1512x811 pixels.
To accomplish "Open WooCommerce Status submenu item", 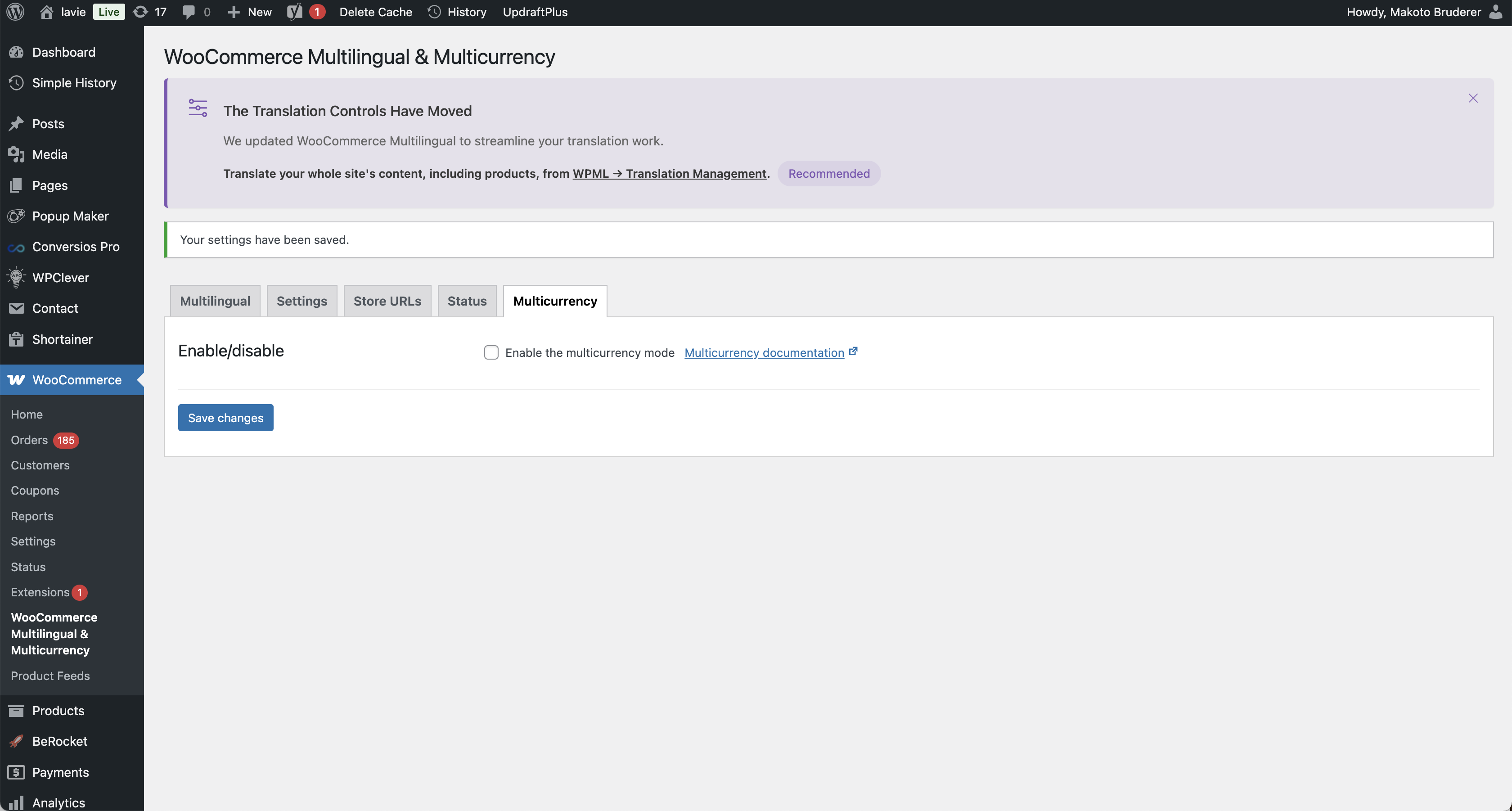I will (28, 567).
